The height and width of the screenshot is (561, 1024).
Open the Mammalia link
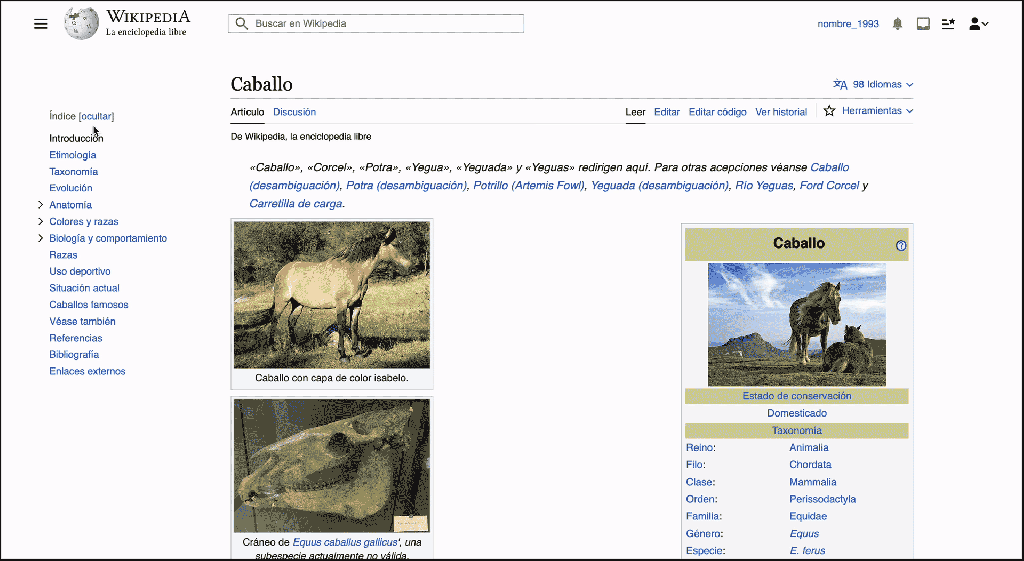coord(812,482)
